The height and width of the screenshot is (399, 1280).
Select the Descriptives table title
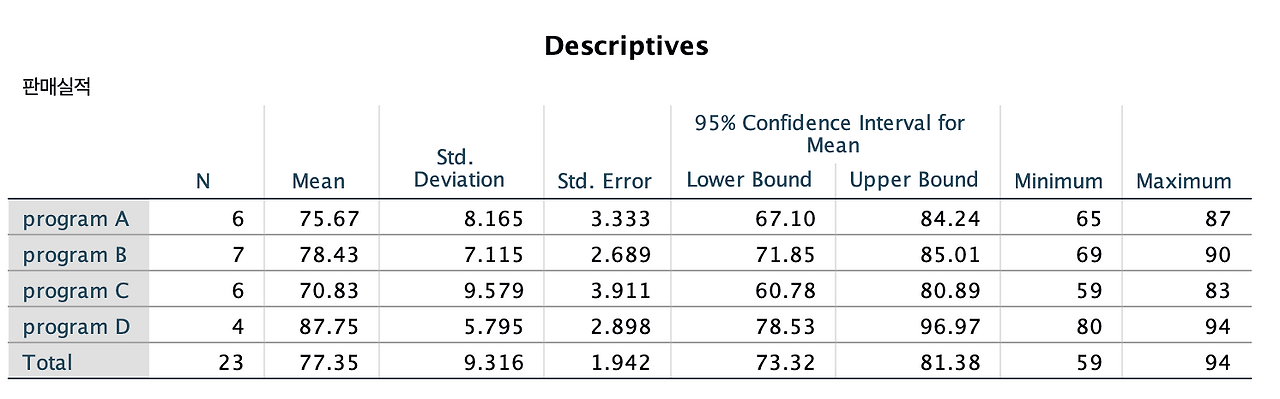626,46
